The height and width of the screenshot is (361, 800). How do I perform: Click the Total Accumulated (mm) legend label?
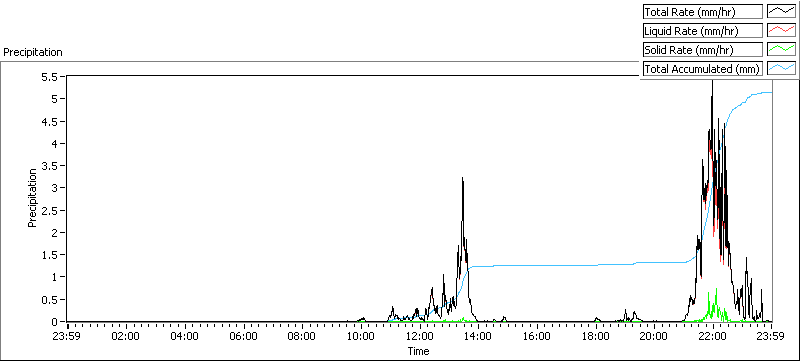tap(702, 68)
